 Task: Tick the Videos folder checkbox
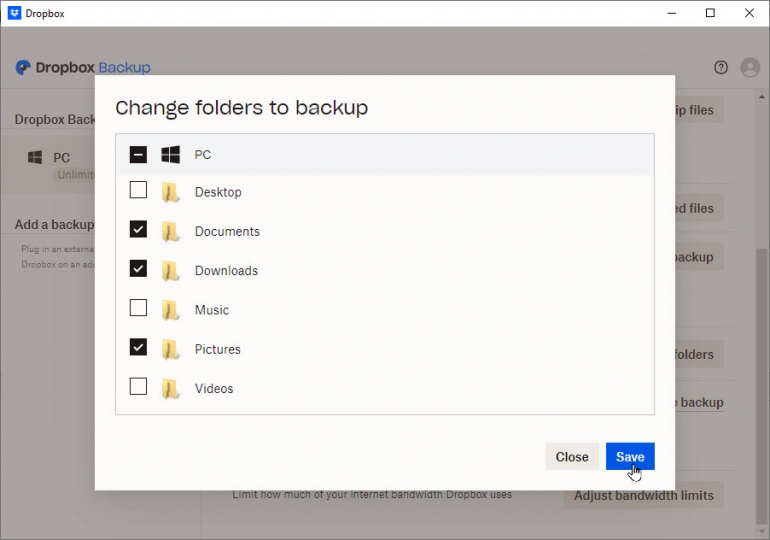[x=138, y=386]
